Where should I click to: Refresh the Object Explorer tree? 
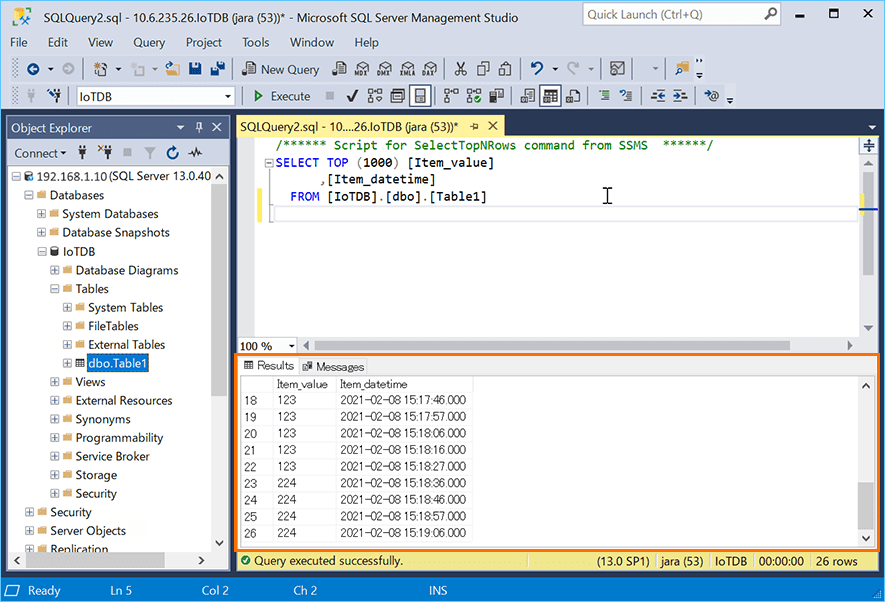tap(173, 153)
